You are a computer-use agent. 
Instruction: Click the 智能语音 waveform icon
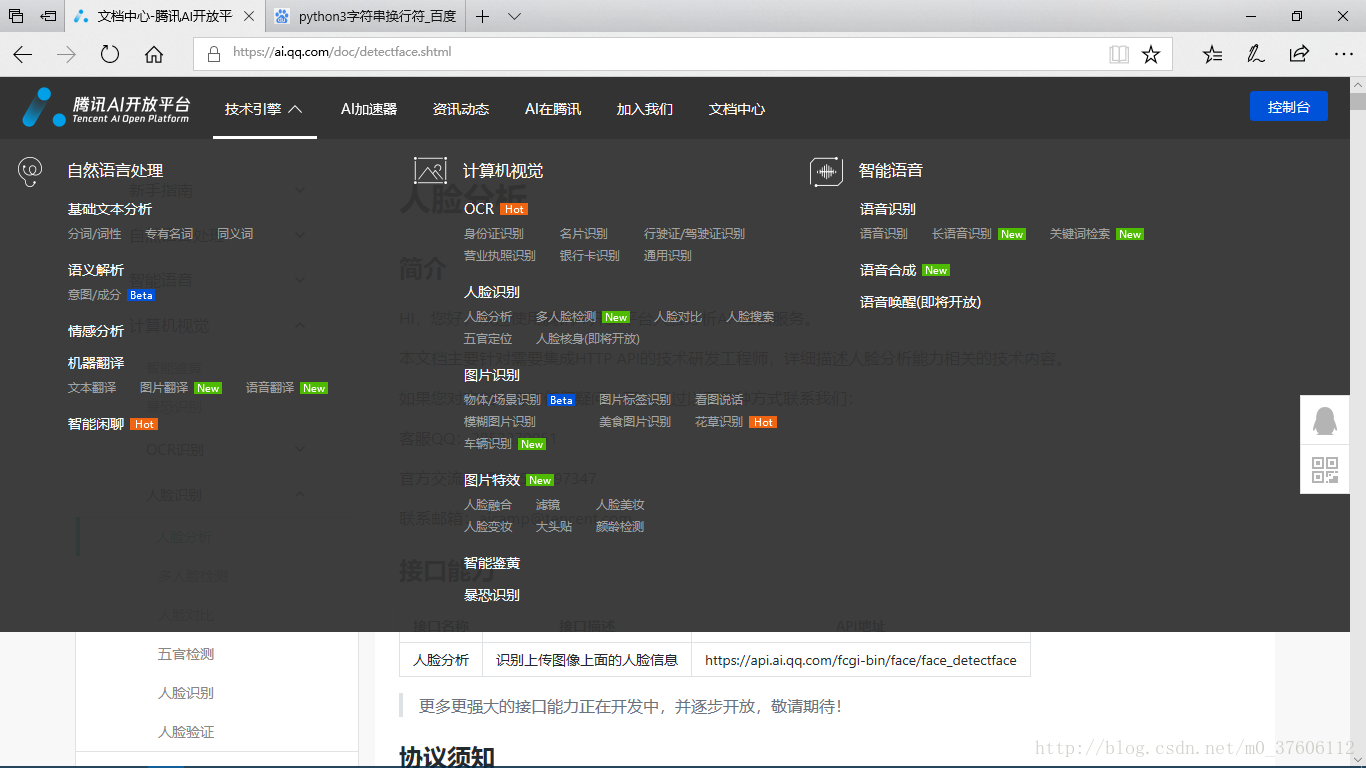point(826,171)
